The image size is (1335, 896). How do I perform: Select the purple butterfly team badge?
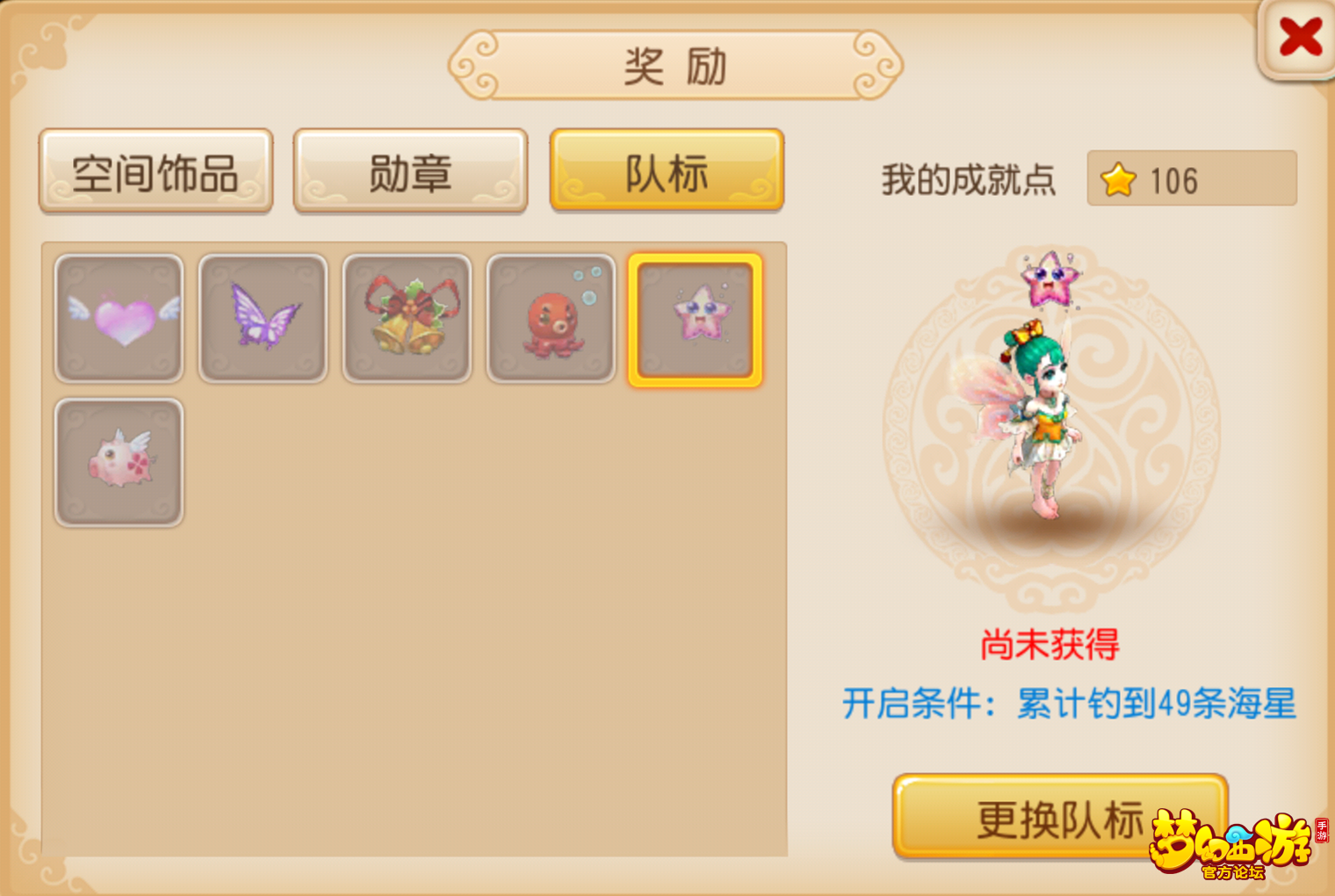pos(263,319)
